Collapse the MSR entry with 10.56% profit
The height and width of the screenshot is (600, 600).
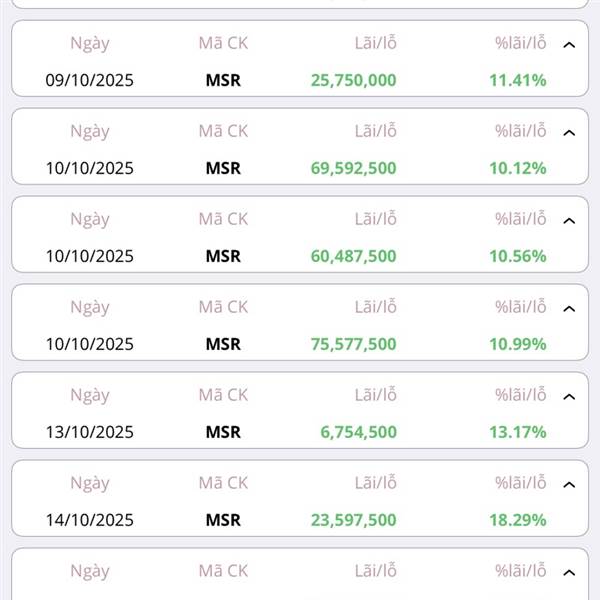click(569, 221)
